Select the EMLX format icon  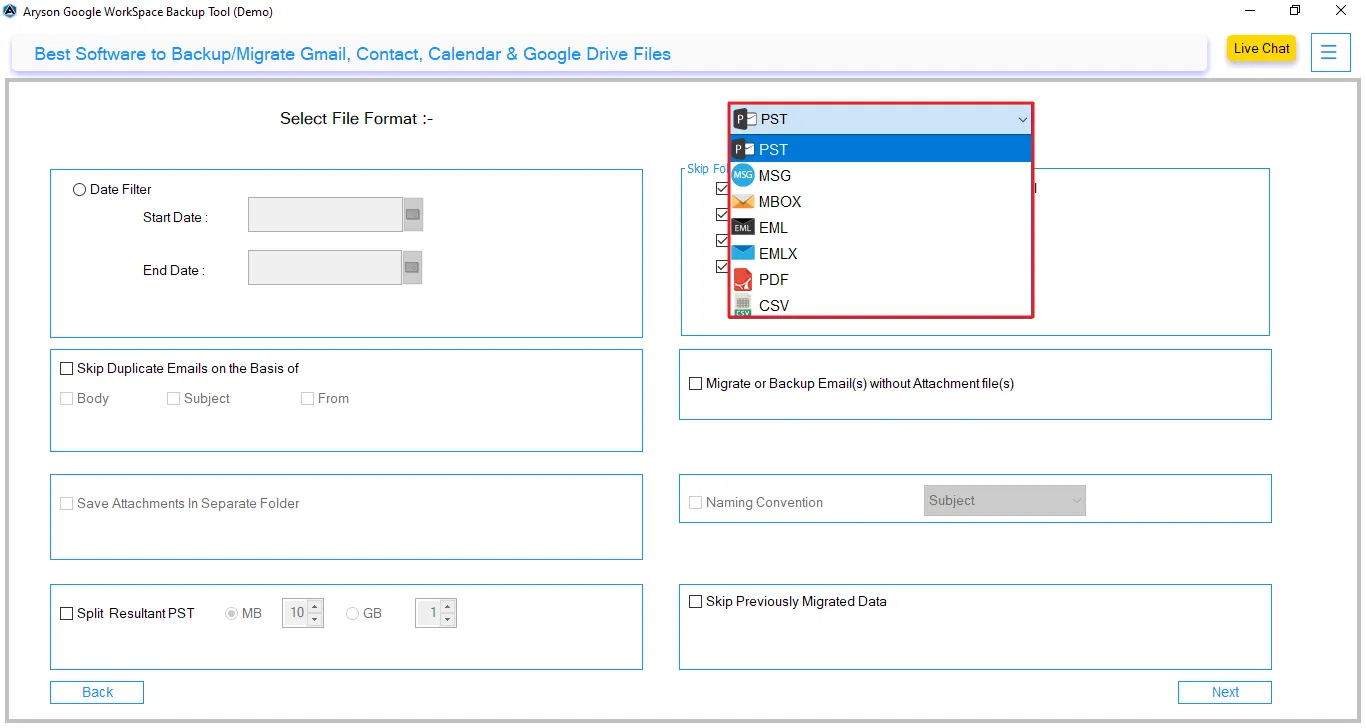pos(742,253)
